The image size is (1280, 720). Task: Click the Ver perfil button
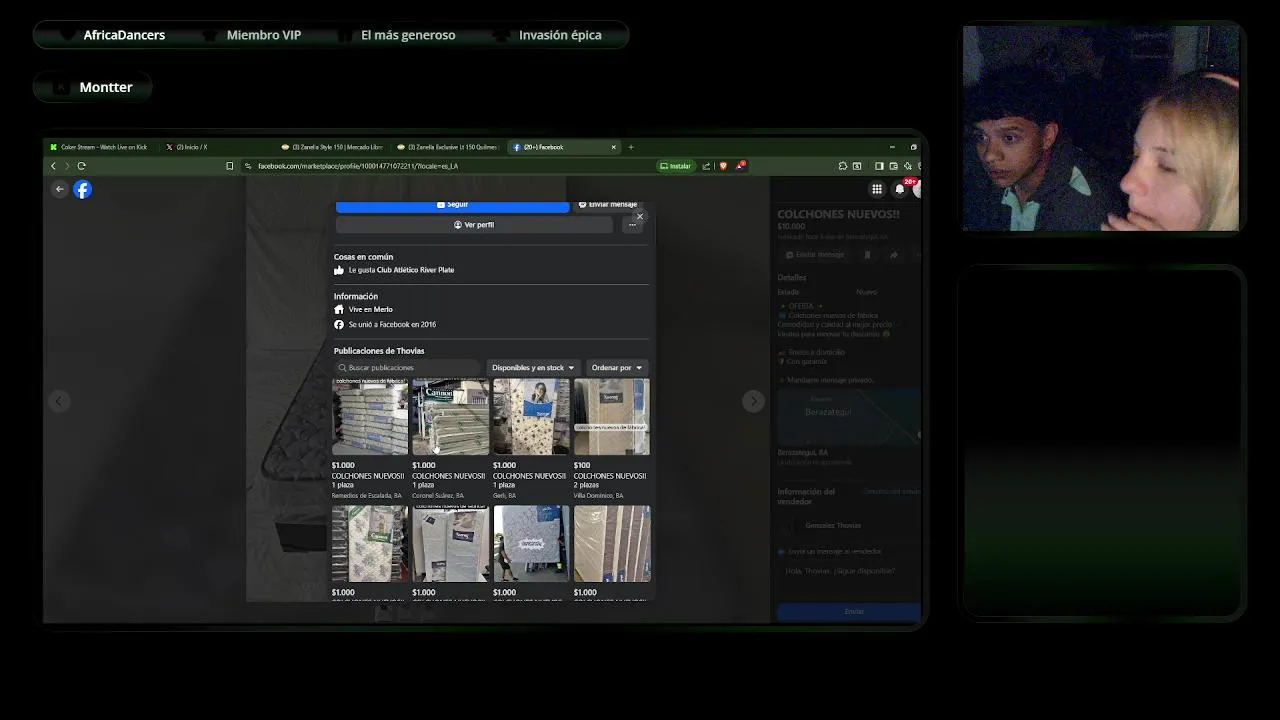click(x=474, y=225)
